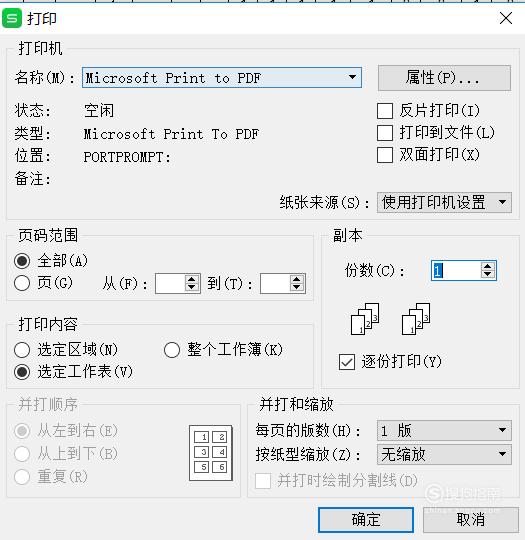Uncheck 逐份打印(Y) collate option
This screenshot has height=540, width=525.
pos(347,362)
